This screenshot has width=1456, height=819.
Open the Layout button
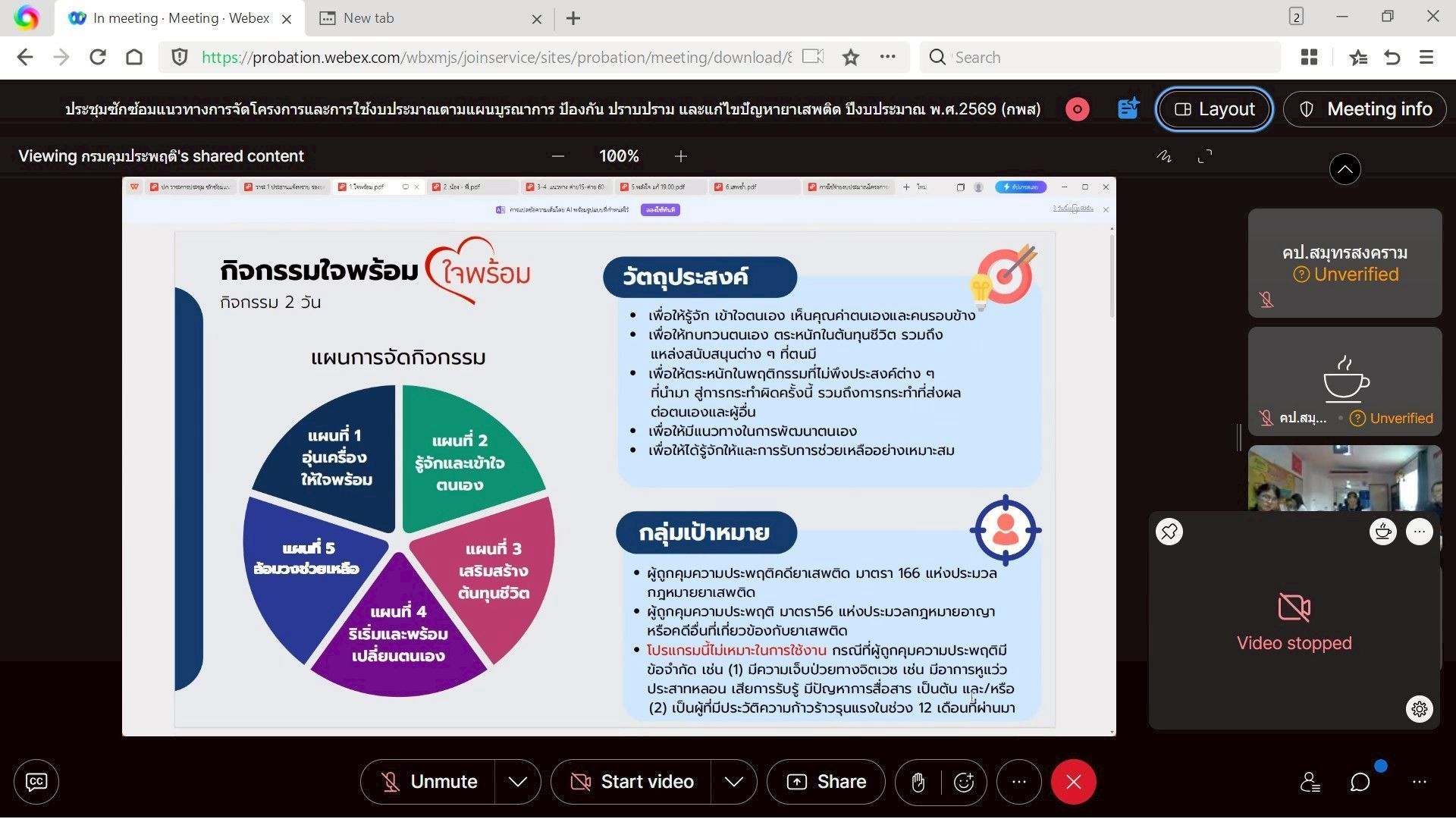coord(1214,109)
